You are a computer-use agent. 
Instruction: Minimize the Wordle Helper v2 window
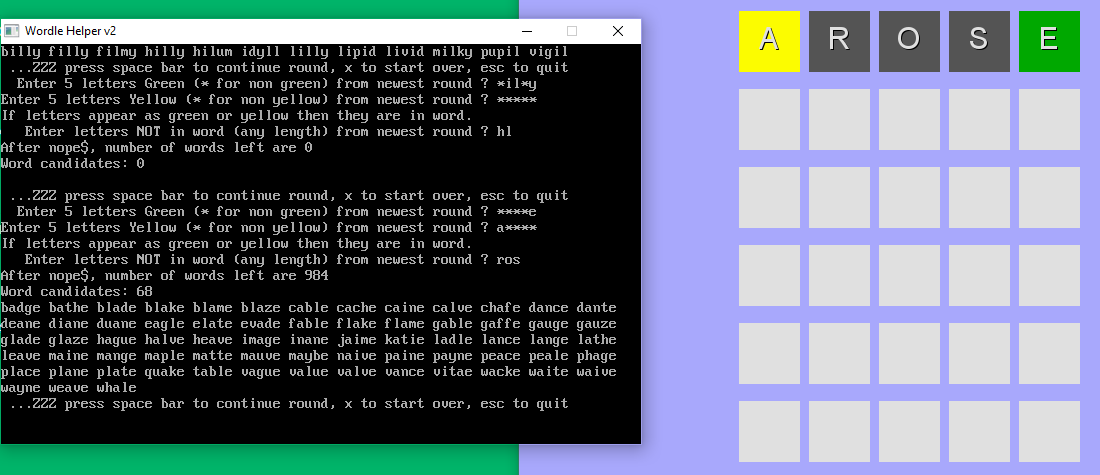coord(527,31)
